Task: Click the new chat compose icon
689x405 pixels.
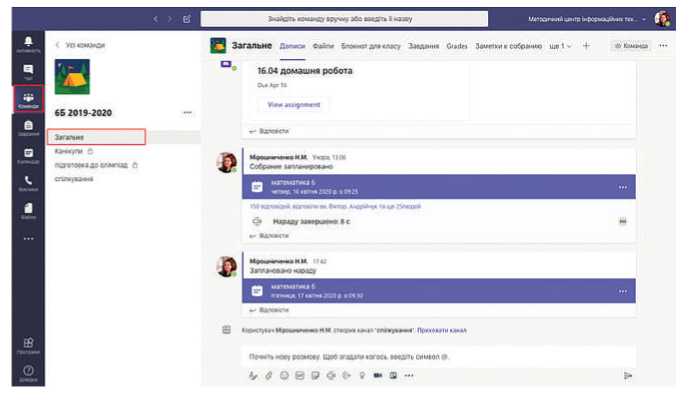Action: (x=186, y=19)
